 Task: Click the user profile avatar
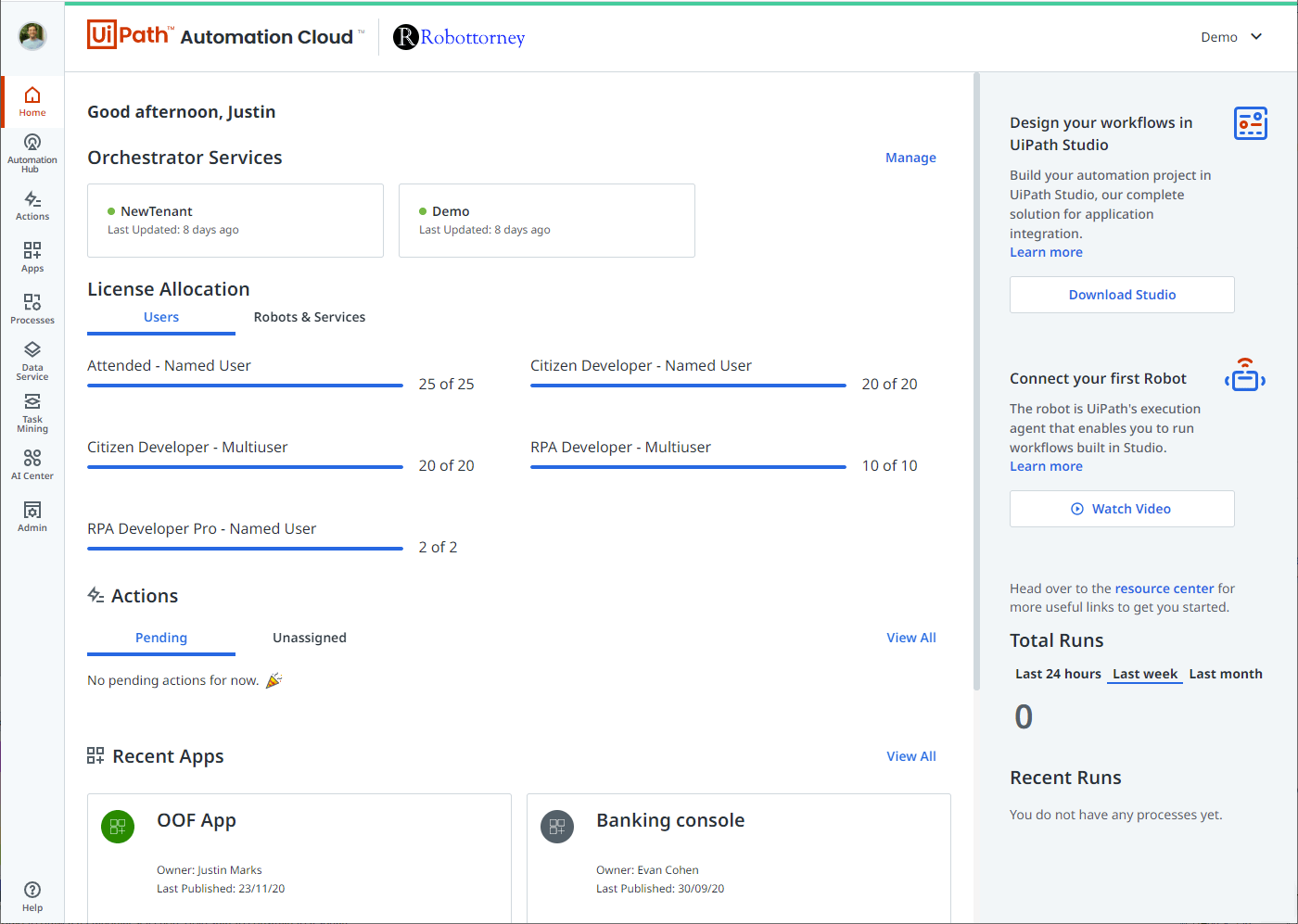(x=32, y=36)
